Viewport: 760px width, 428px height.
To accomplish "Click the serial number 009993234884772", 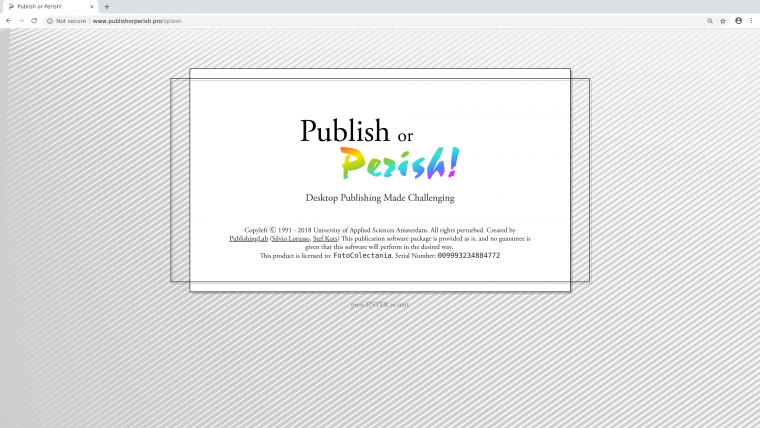I will (x=468, y=256).
